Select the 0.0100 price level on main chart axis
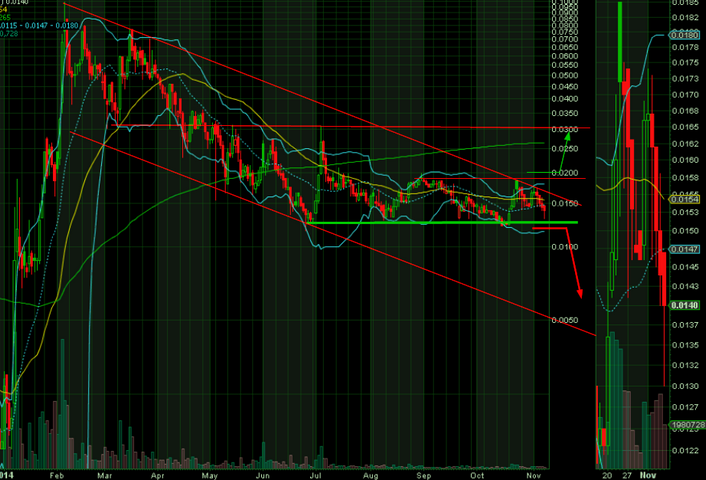This screenshot has height=480, width=706. [565, 247]
